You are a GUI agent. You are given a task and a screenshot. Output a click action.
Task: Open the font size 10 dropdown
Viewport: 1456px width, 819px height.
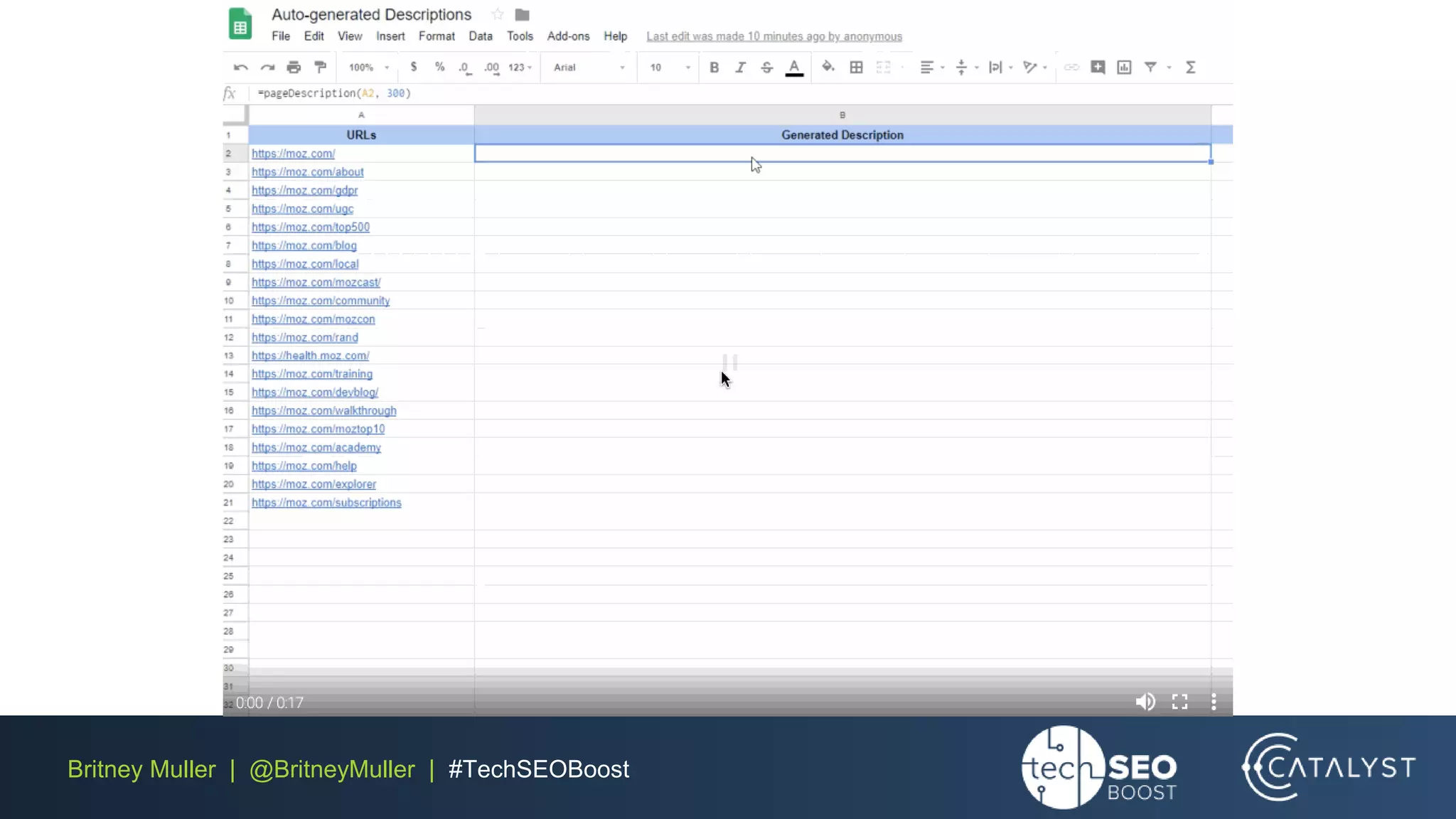[670, 68]
